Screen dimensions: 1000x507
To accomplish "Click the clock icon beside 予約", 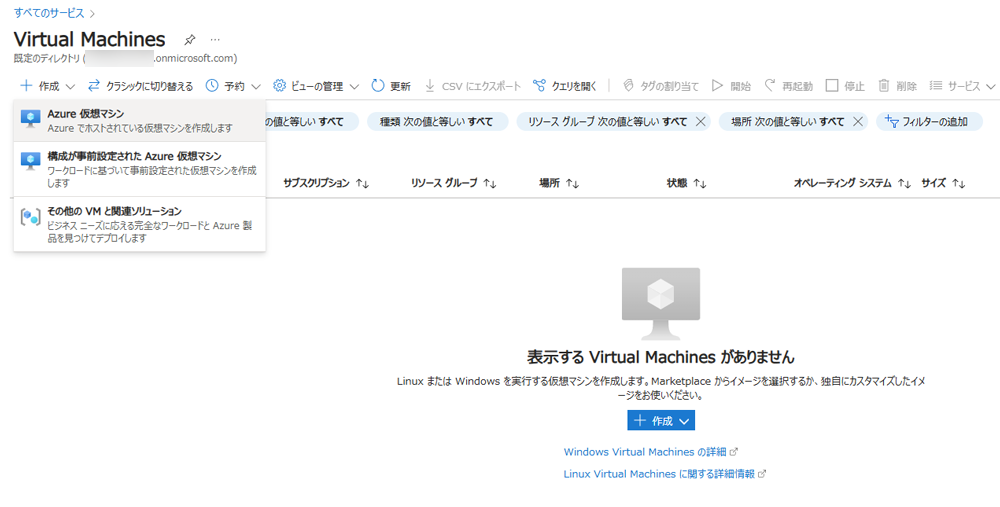I will click(x=212, y=86).
